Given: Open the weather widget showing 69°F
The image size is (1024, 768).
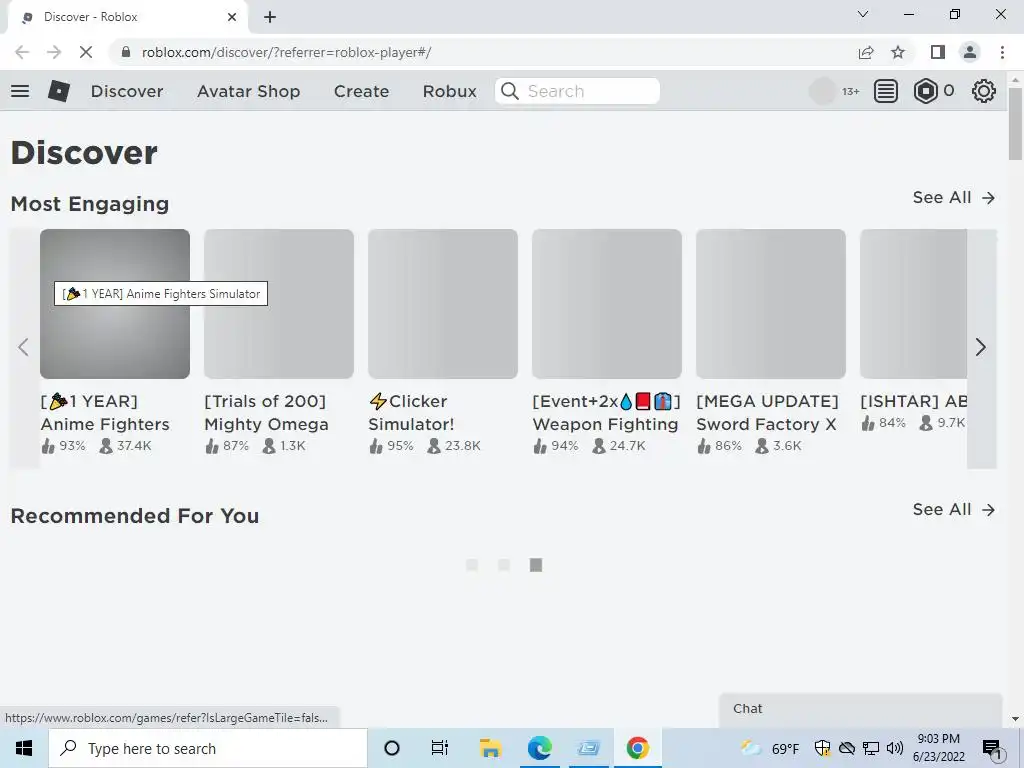Looking at the screenshot, I should point(770,748).
